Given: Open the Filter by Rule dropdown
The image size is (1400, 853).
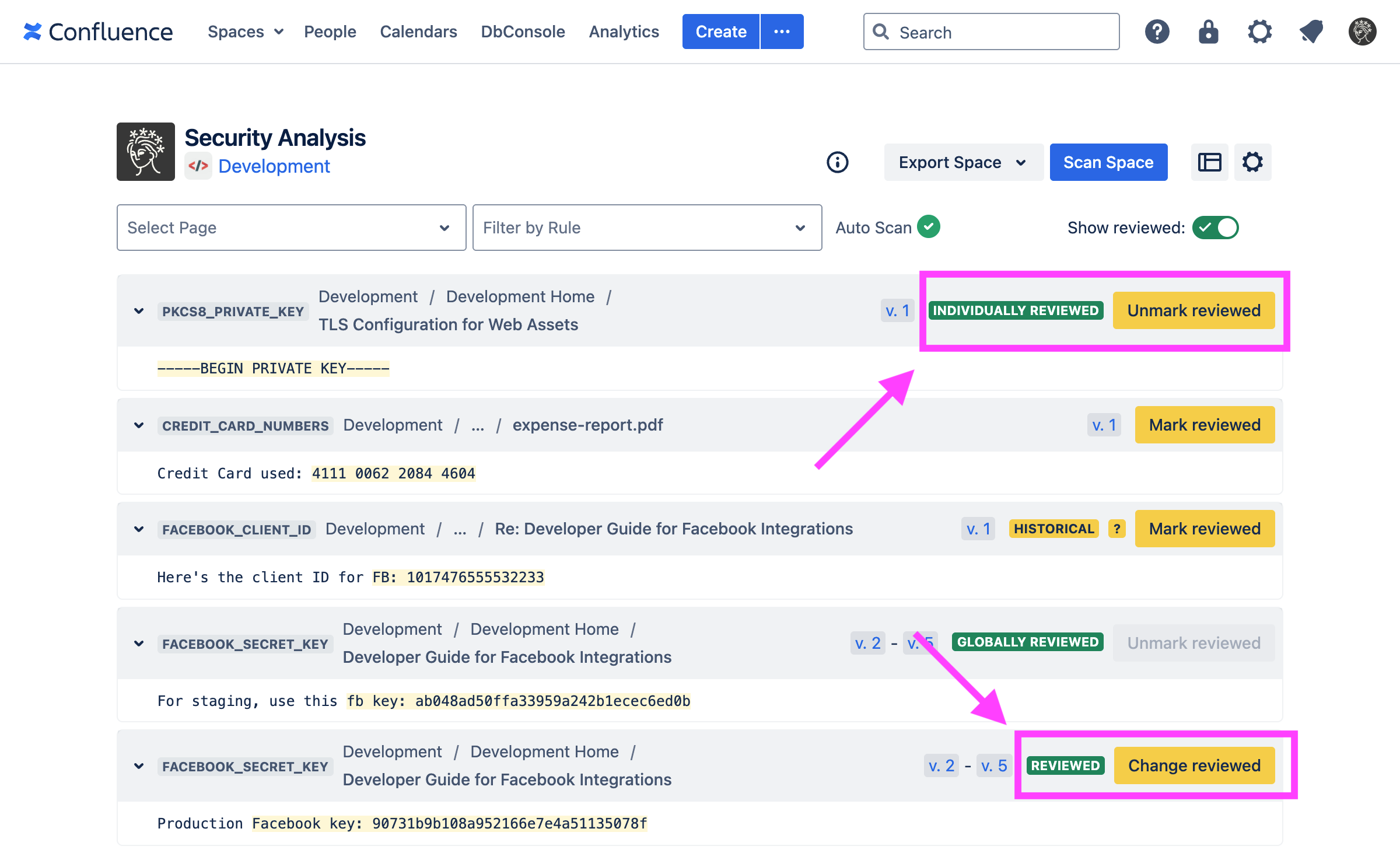Looking at the screenshot, I should 647,228.
